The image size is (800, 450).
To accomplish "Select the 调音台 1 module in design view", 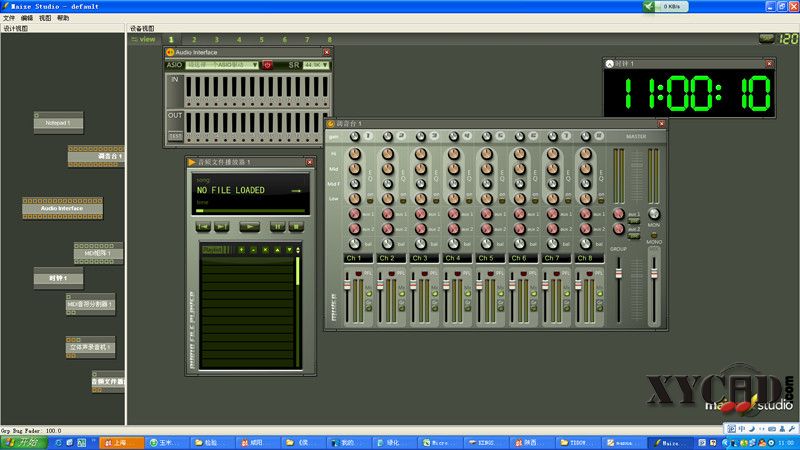I will (96, 156).
